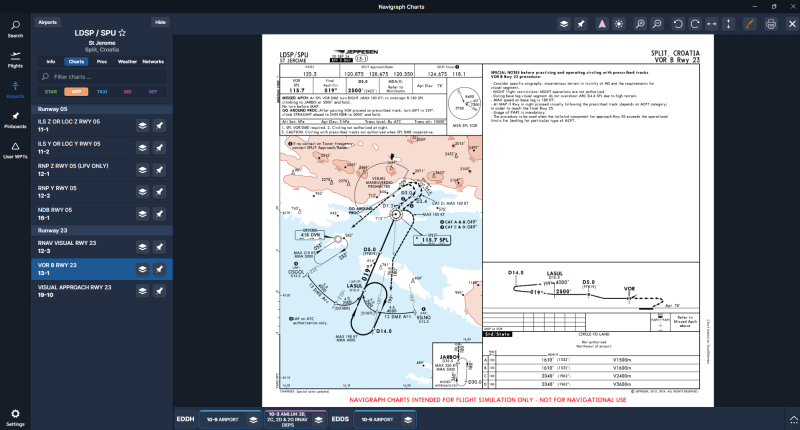The height and width of the screenshot is (430, 800).
Task: Open the Weather tab
Action: coord(127,62)
